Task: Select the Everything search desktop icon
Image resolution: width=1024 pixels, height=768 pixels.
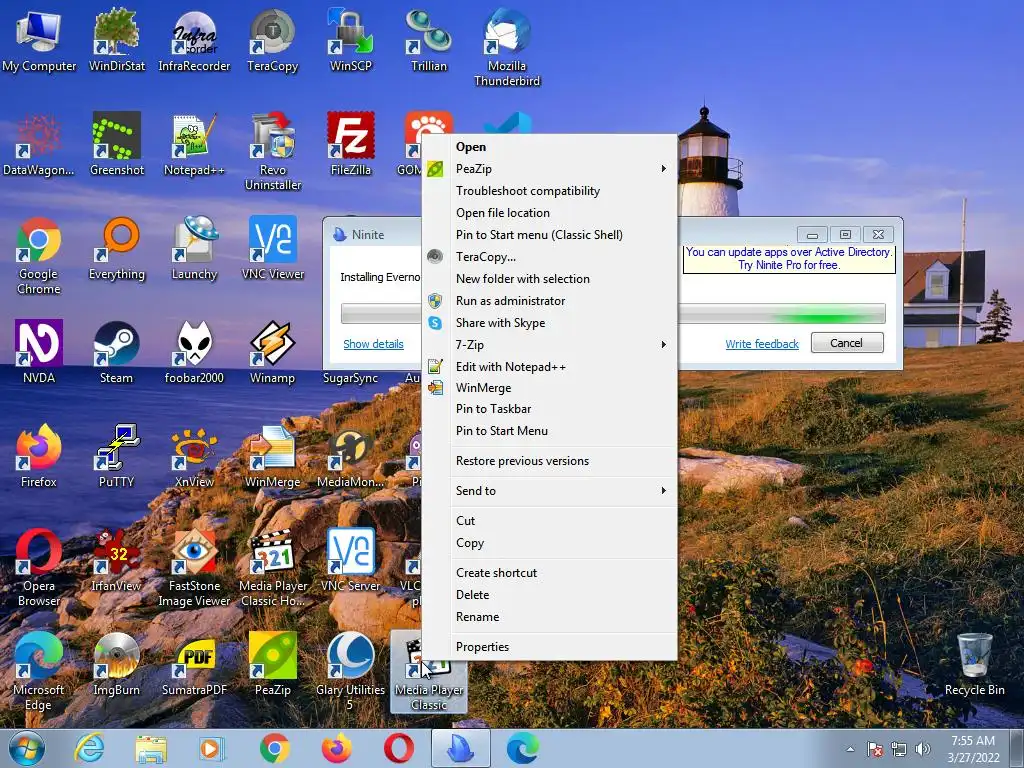Action: (x=117, y=248)
